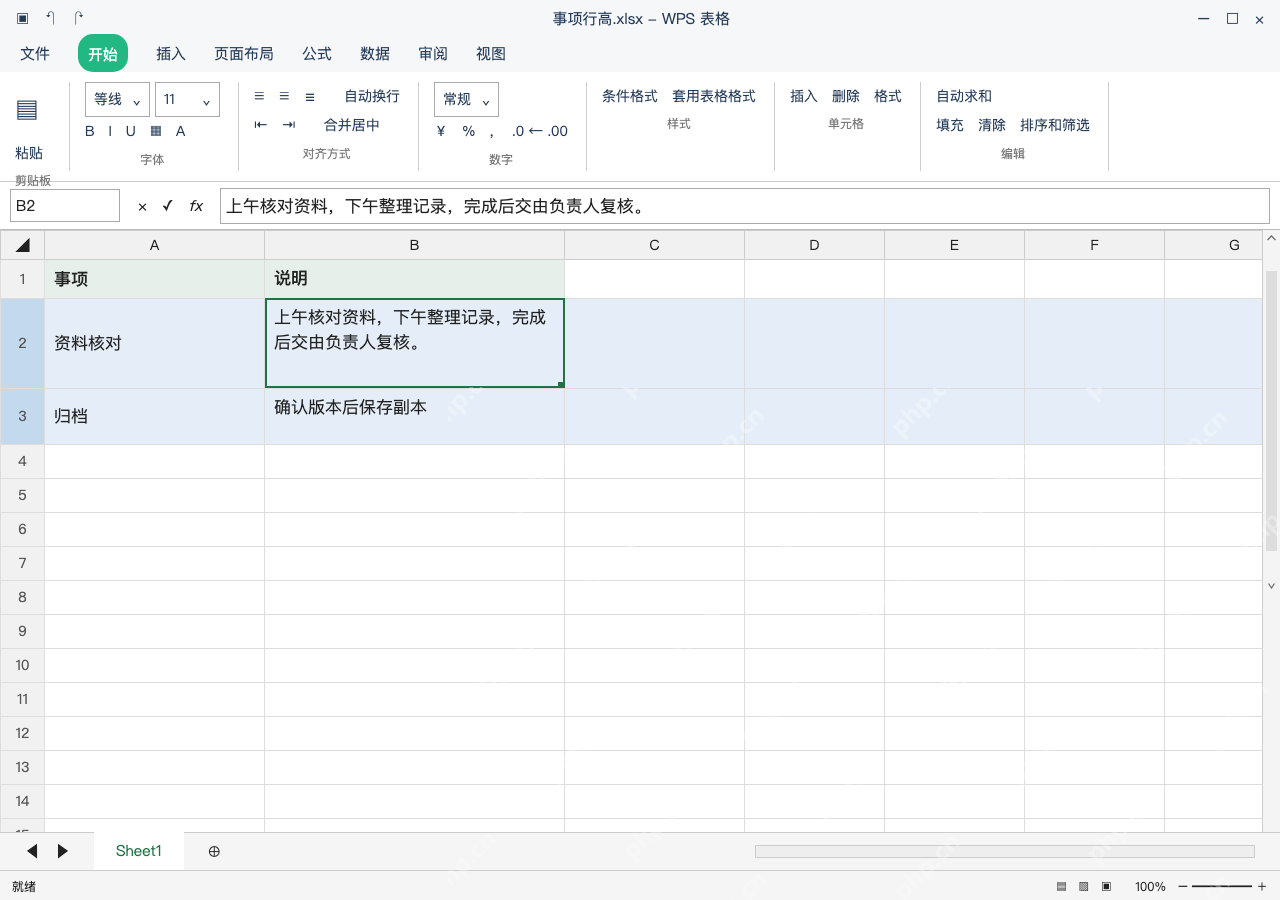The width and height of the screenshot is (1280, 900).
Task: Switch to page layout view icon
Action: coord(1083,886)
